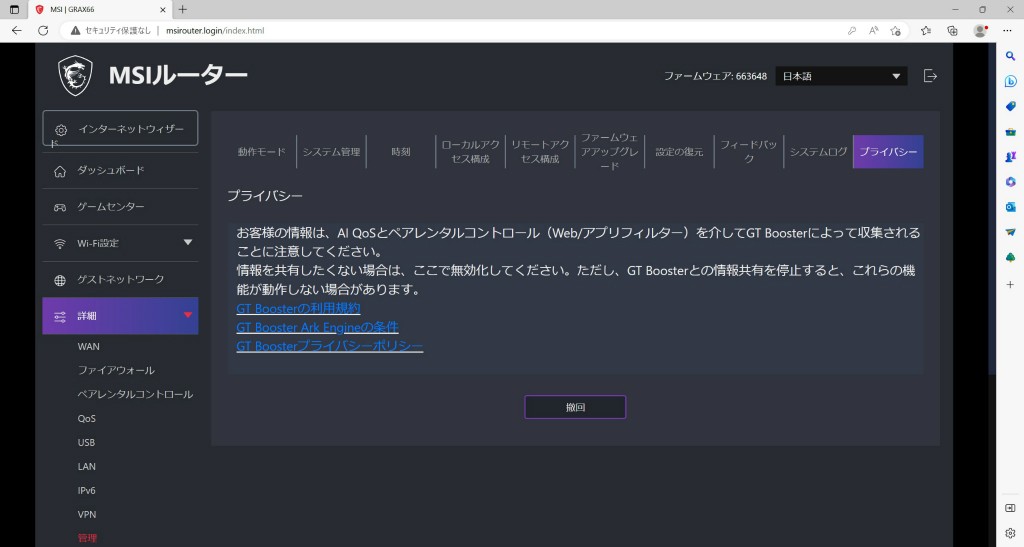Screen dimensions: 1024x547
Task: Open the 日本語 language dropdown
Action: pyautogui.click(x=841, y=76)
